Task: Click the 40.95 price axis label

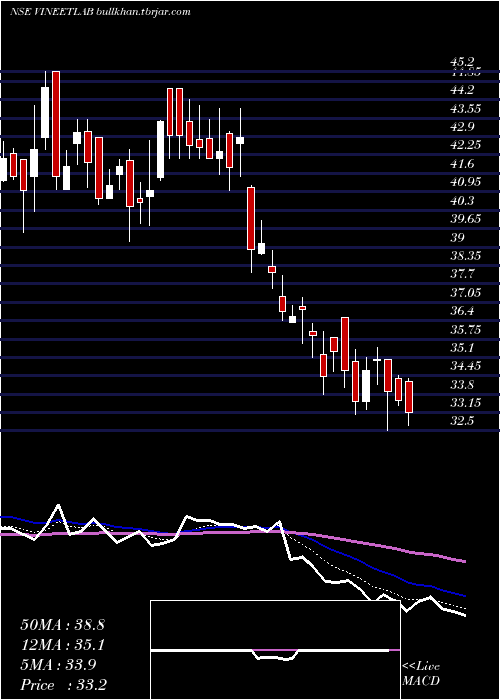Action: 465,182
